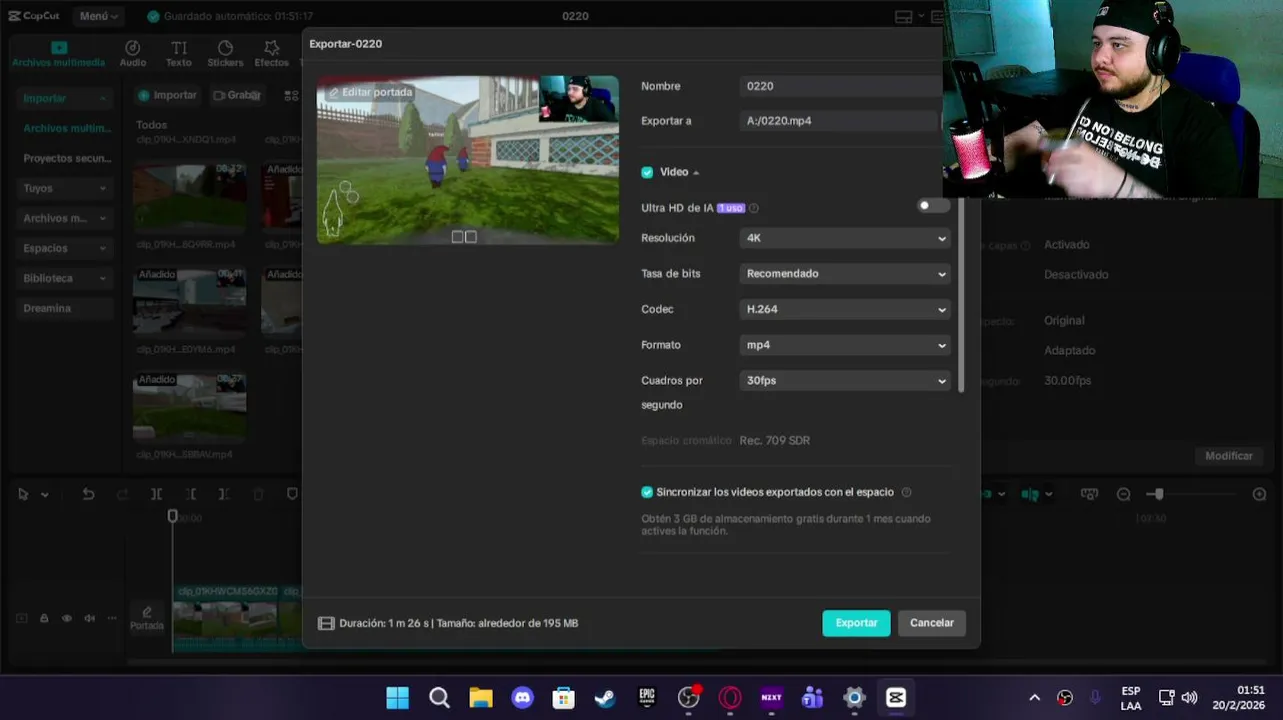Click the delete-left trim icon
The height and width of the screenshot is (720, 1283).
(x=191, y=494)
